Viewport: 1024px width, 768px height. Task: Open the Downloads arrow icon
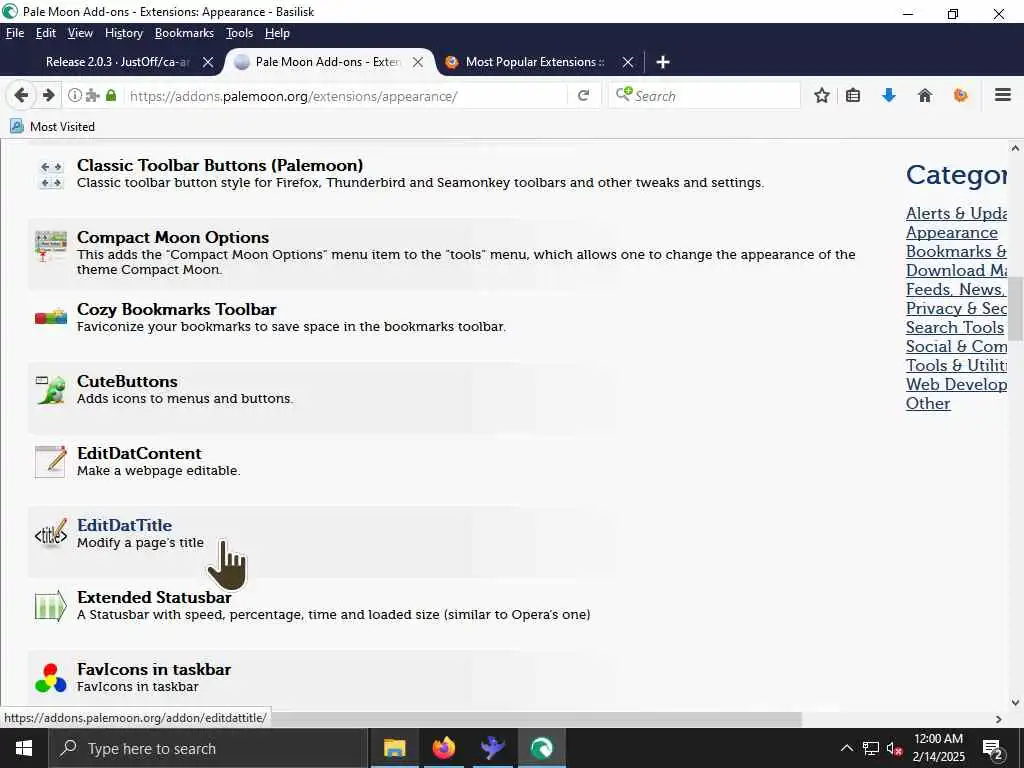888,95
